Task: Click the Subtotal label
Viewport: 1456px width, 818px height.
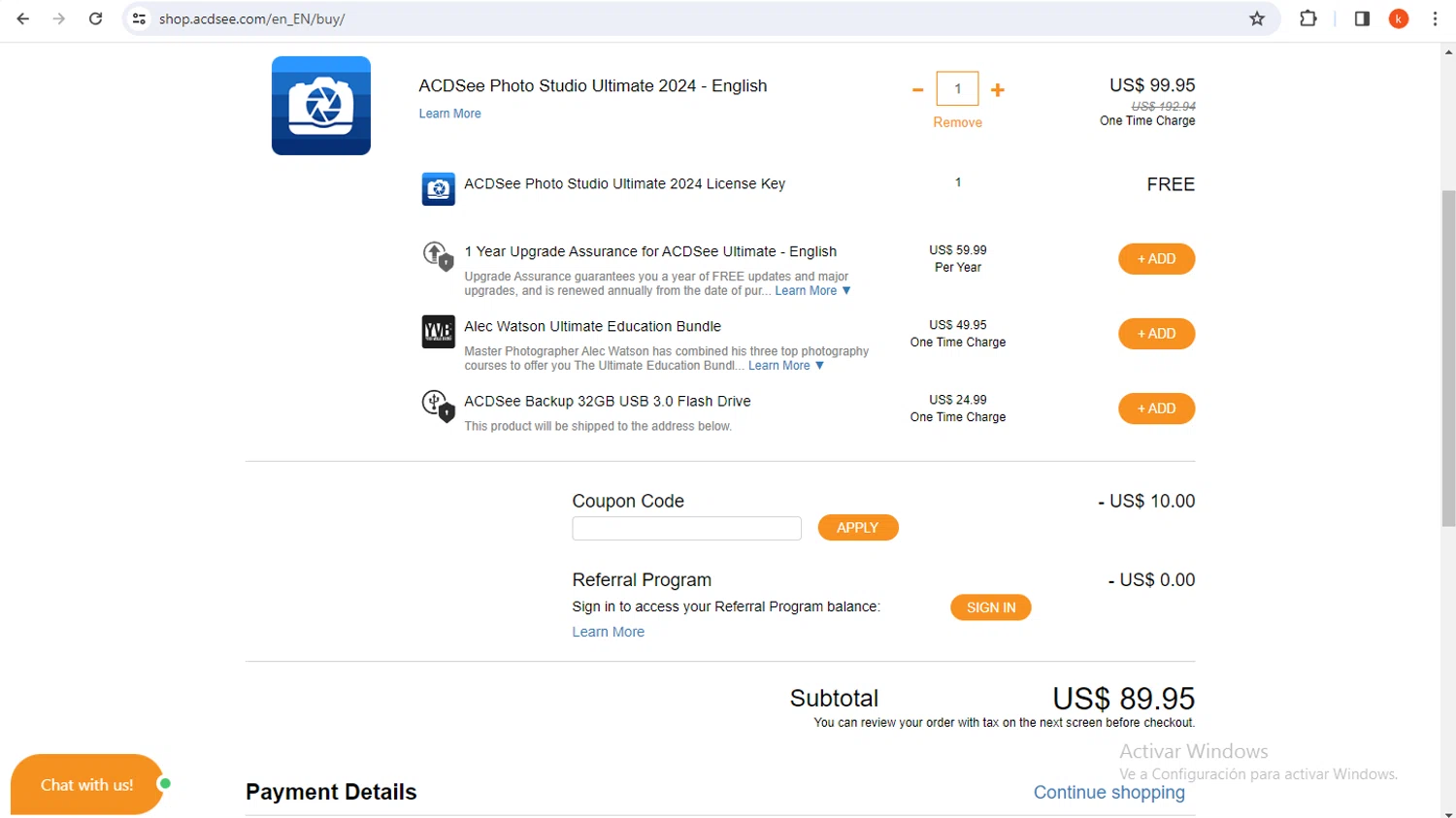Action: (834, 699)
